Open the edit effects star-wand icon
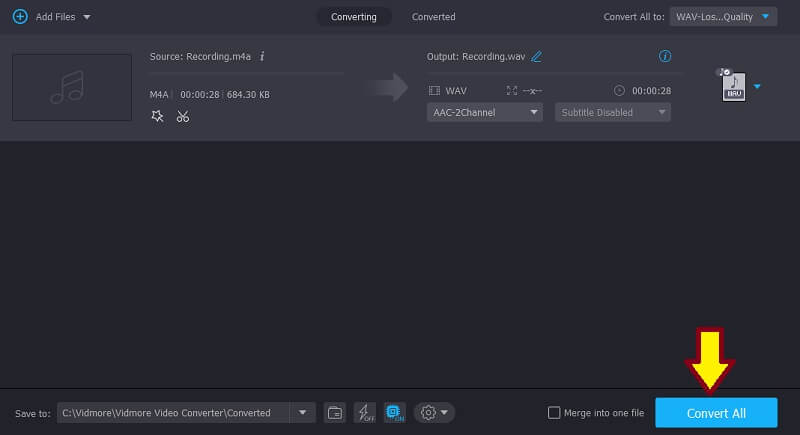Image resolution: width=800 pixels, height=435 pixels. (x=157, y=116)
